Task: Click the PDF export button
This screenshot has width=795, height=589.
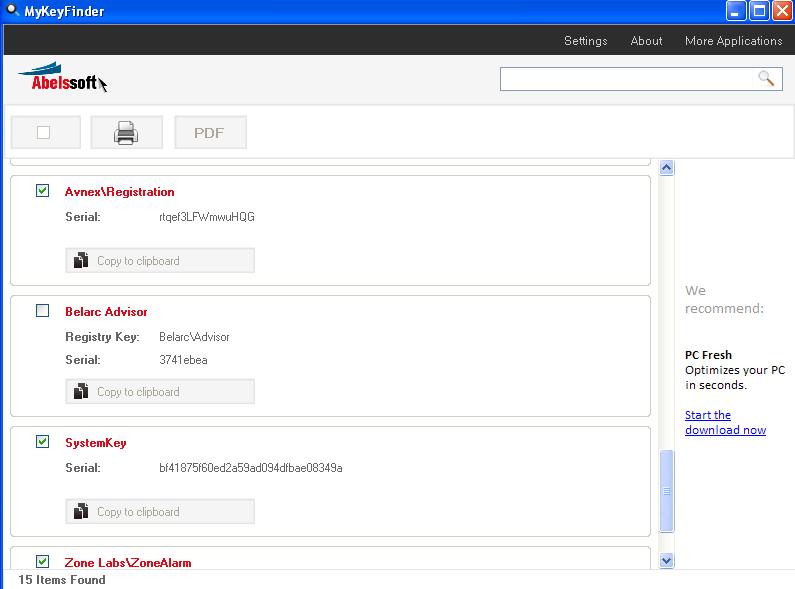Action: [209, 132]
